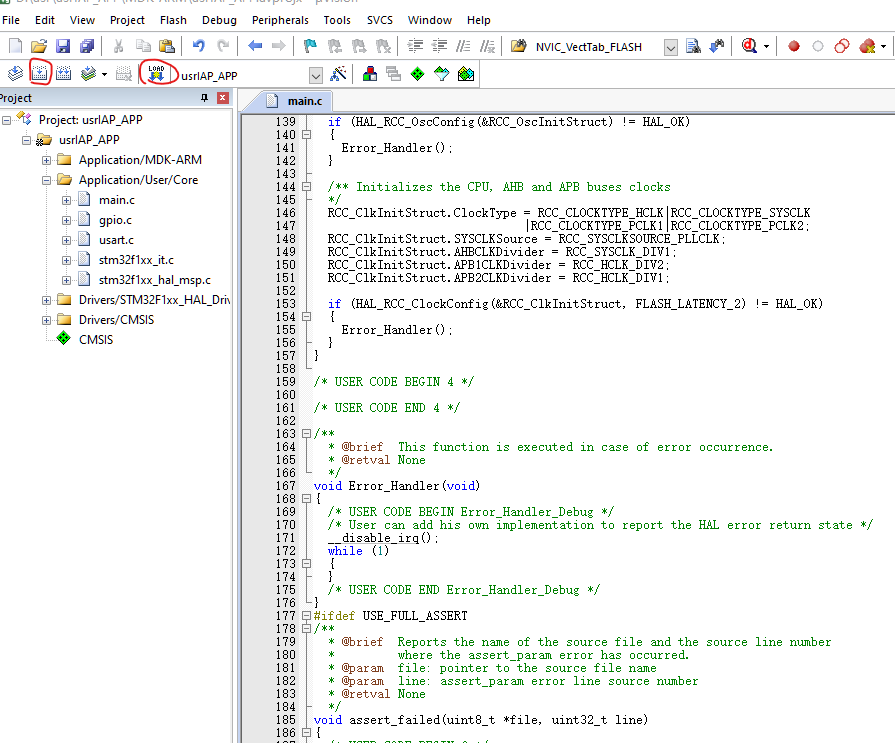Collapse Application/User/Core folder

pos(46,180)
